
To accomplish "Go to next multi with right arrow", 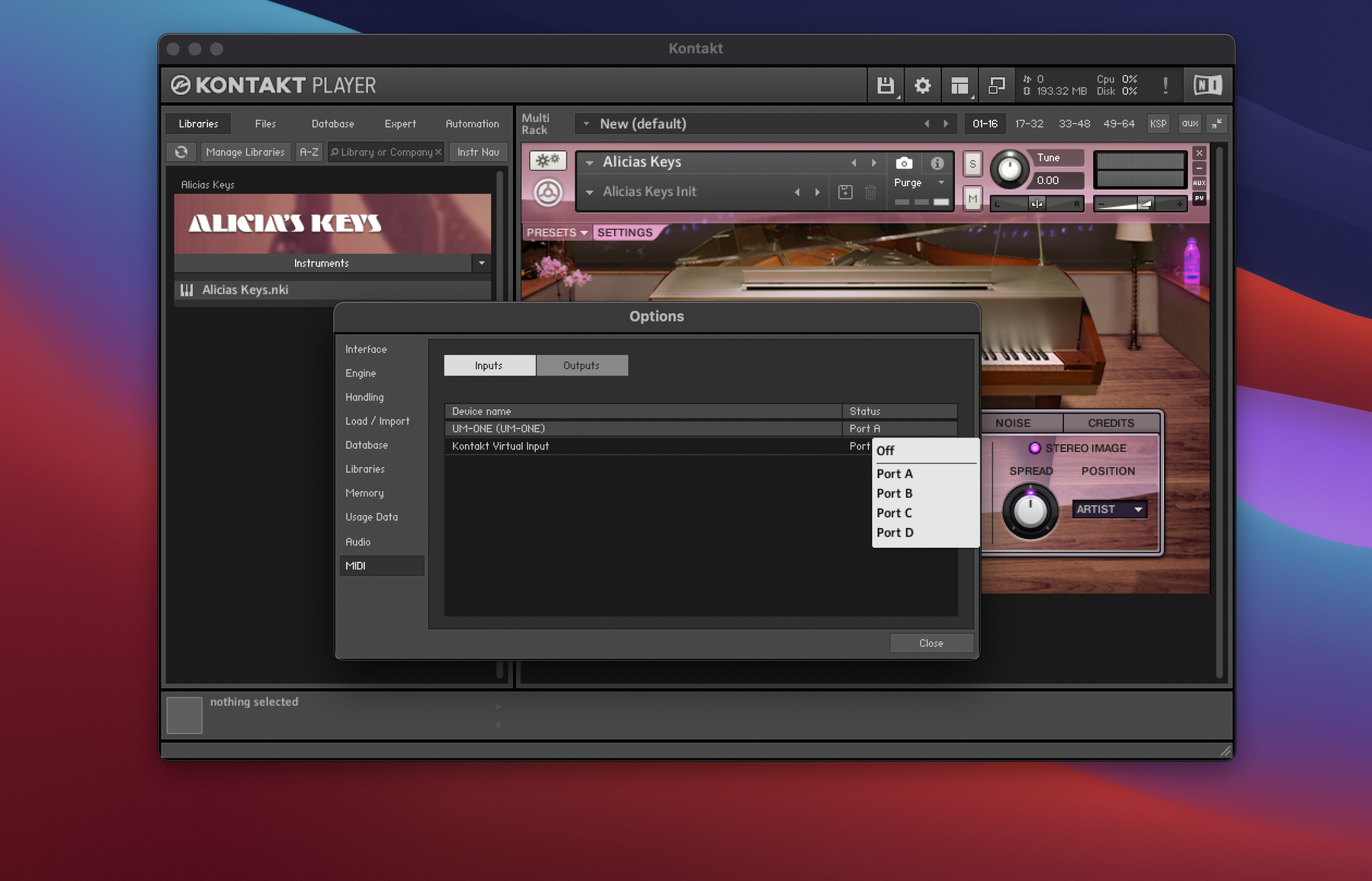I will pos(947,123).
